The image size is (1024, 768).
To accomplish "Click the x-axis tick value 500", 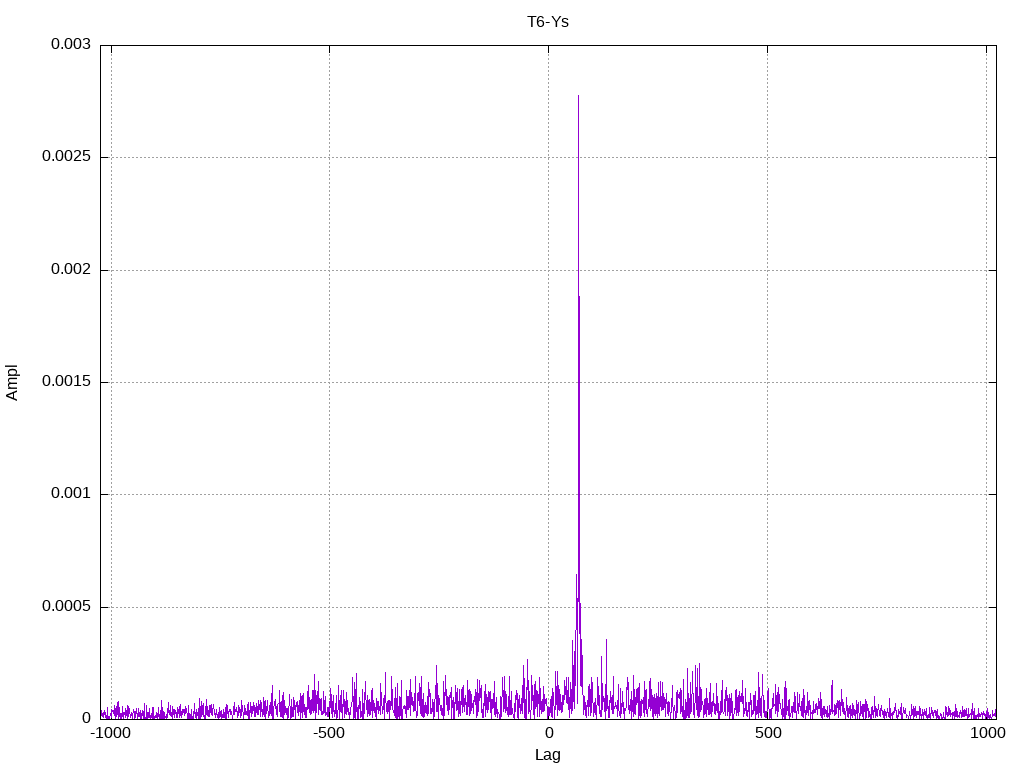I will [x=768, y=733].
